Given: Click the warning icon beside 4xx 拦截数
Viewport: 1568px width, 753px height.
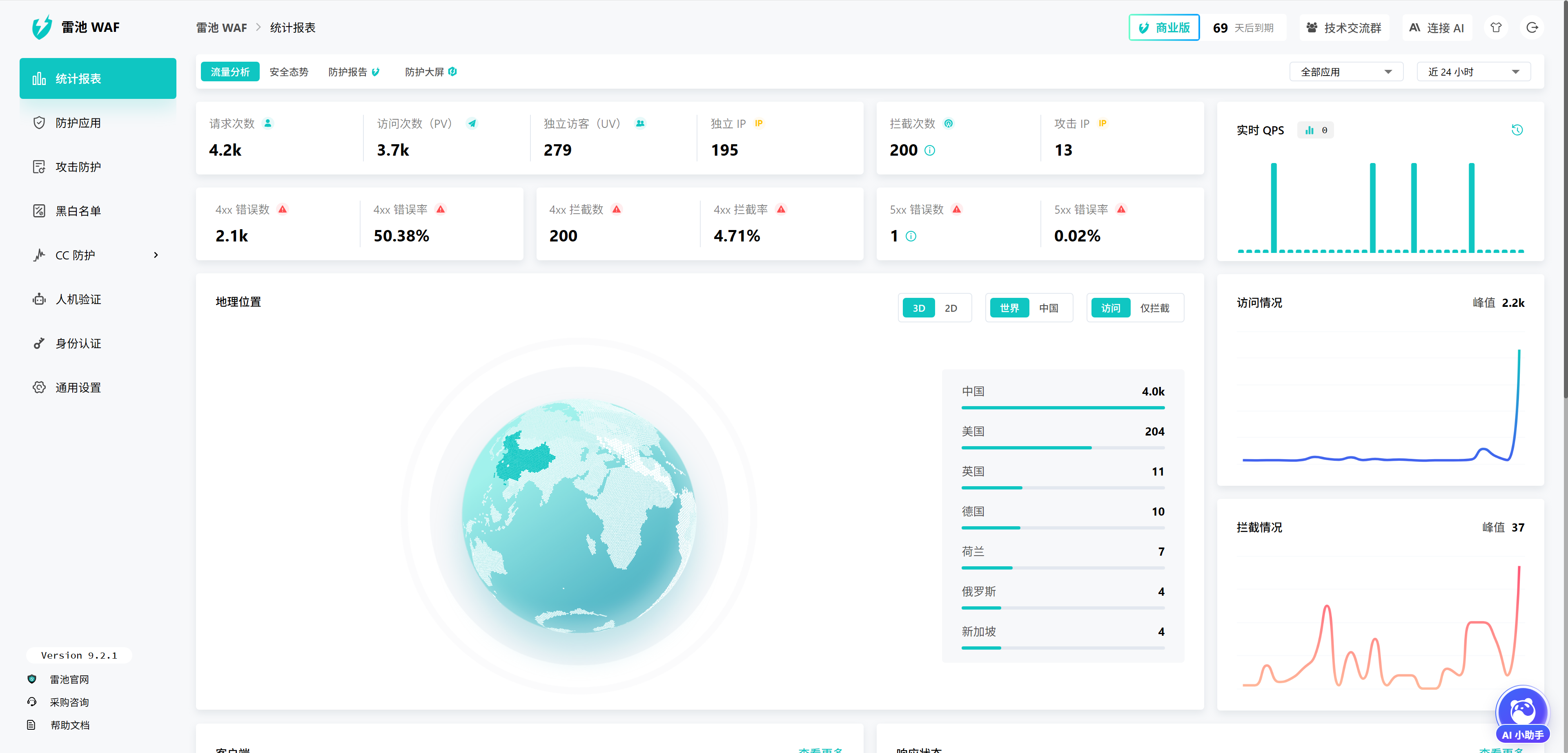Looking at the screenshot, I should 617,210.
